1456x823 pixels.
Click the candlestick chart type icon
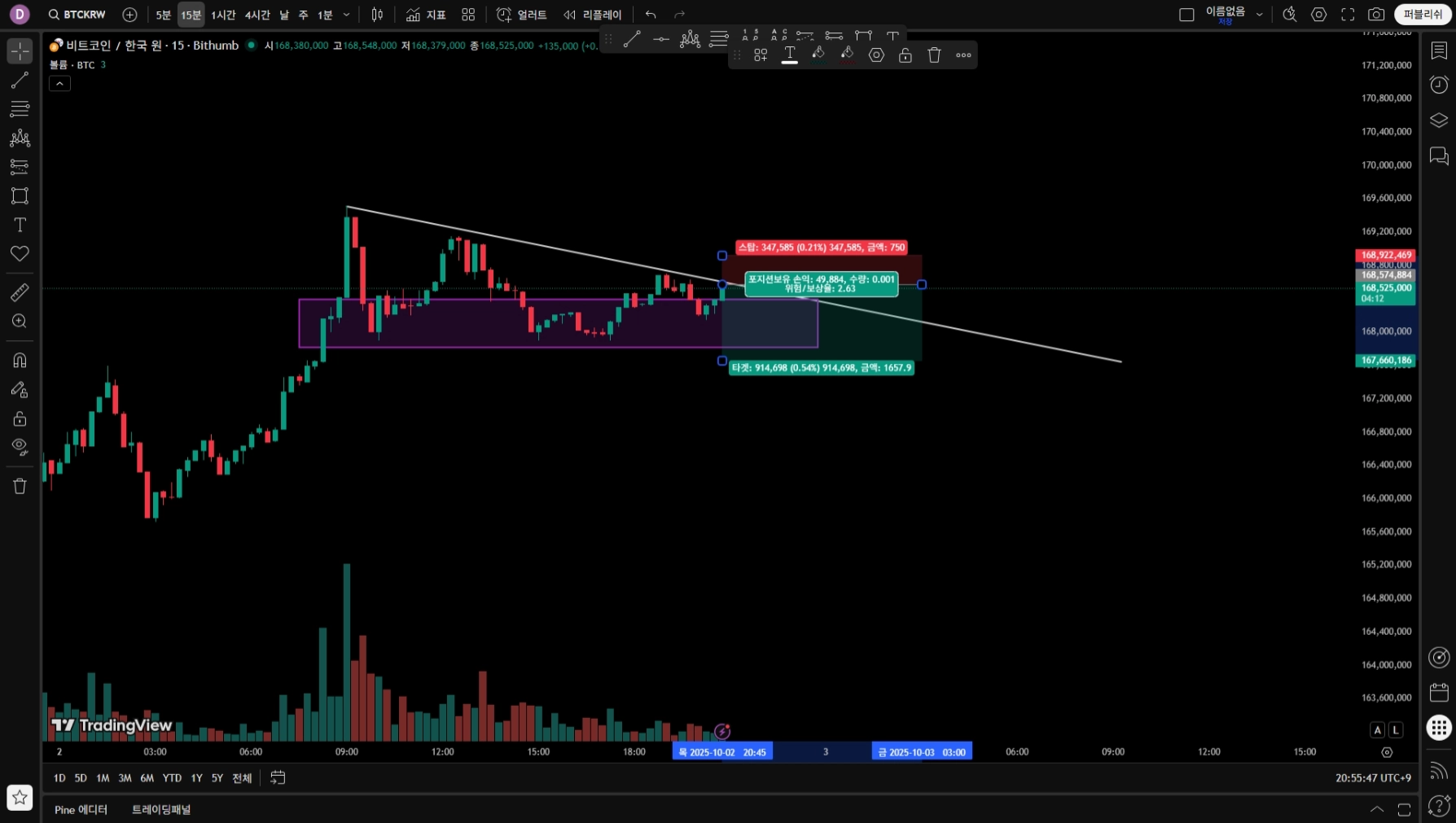pos(377,15)
